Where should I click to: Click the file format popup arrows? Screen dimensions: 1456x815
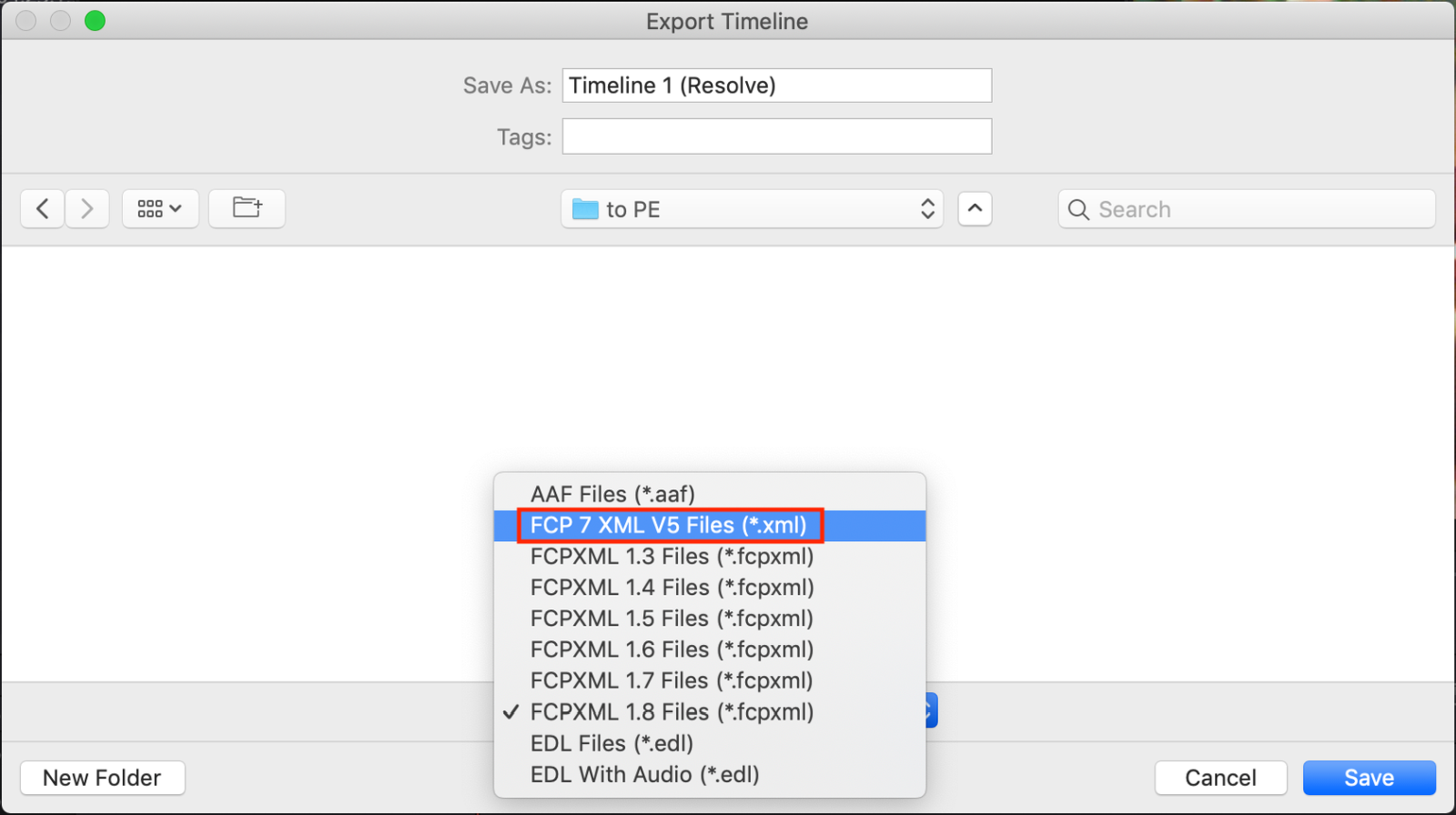pos(930,710)
